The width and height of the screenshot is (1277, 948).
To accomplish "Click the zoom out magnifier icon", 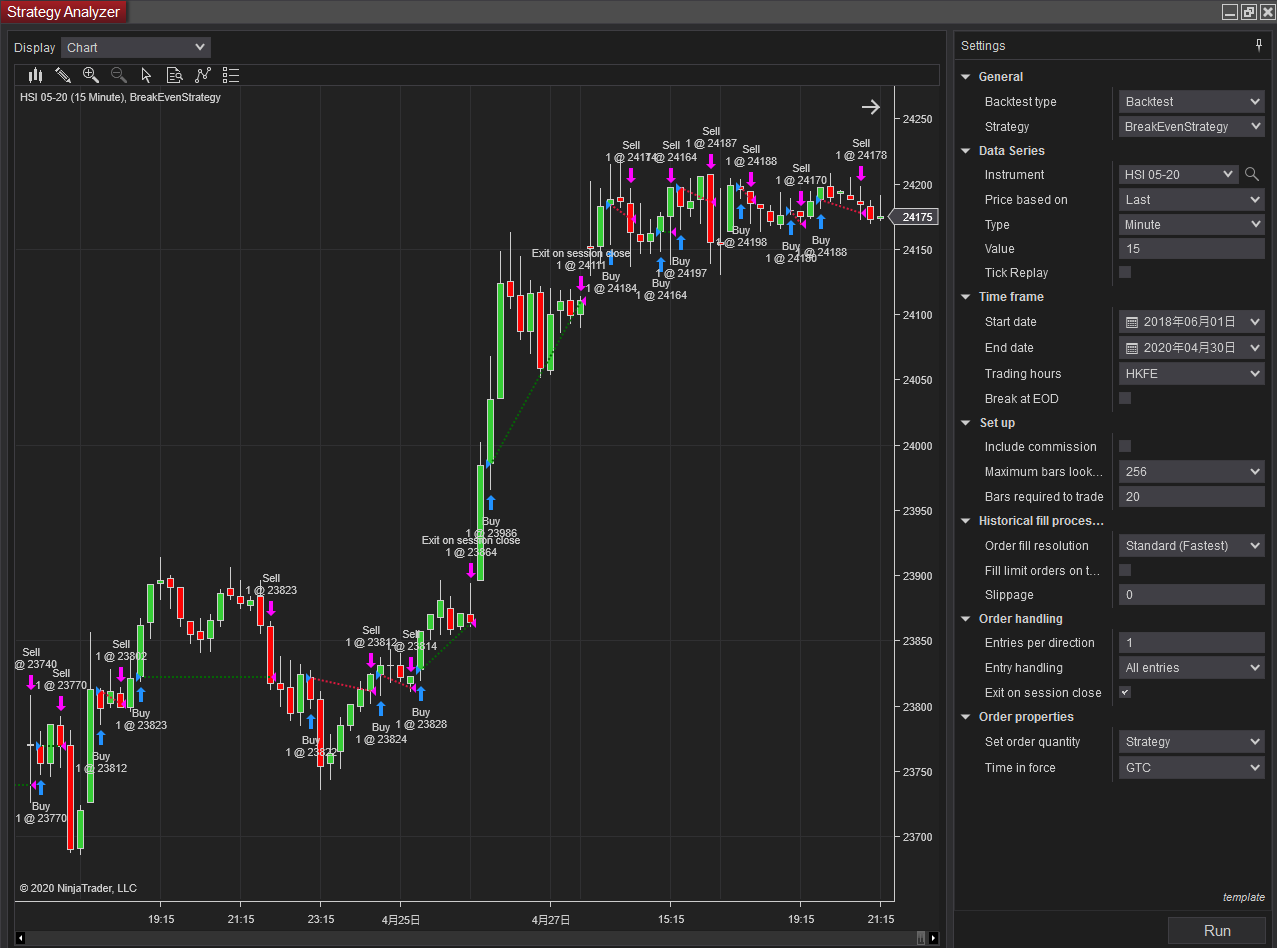I will pyautogui.click(x=119, y=75).
